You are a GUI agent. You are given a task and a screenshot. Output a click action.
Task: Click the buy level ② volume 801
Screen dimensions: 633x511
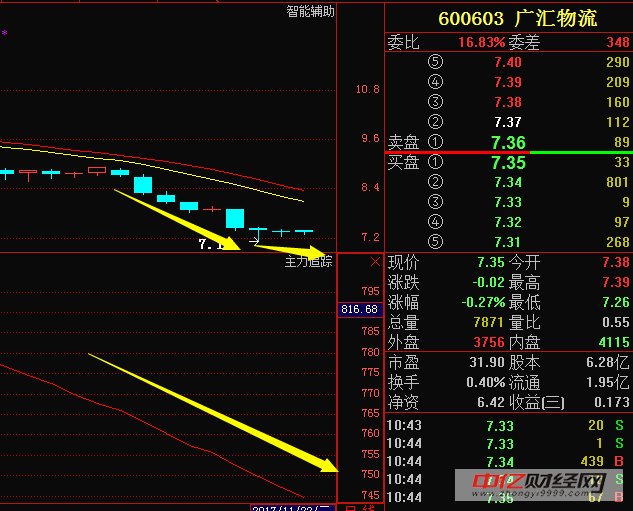[x=618, y=182]
